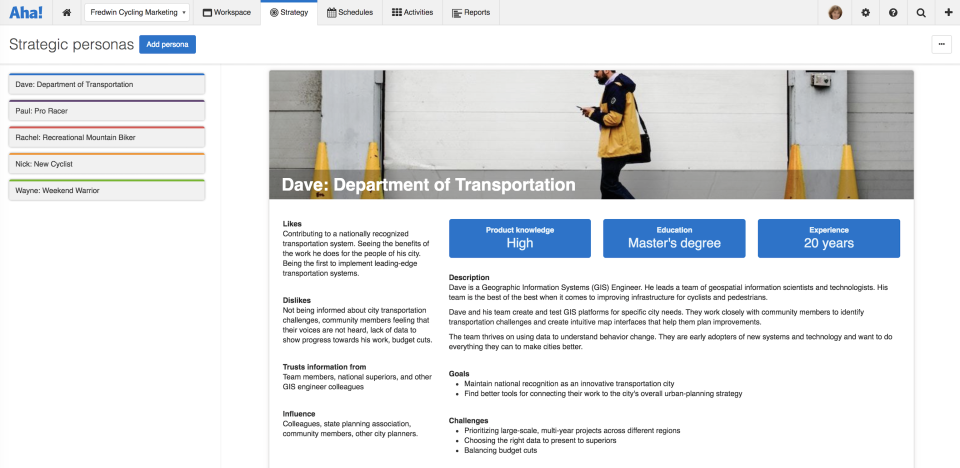Click the Workspace tab window icon

point(207,13)
